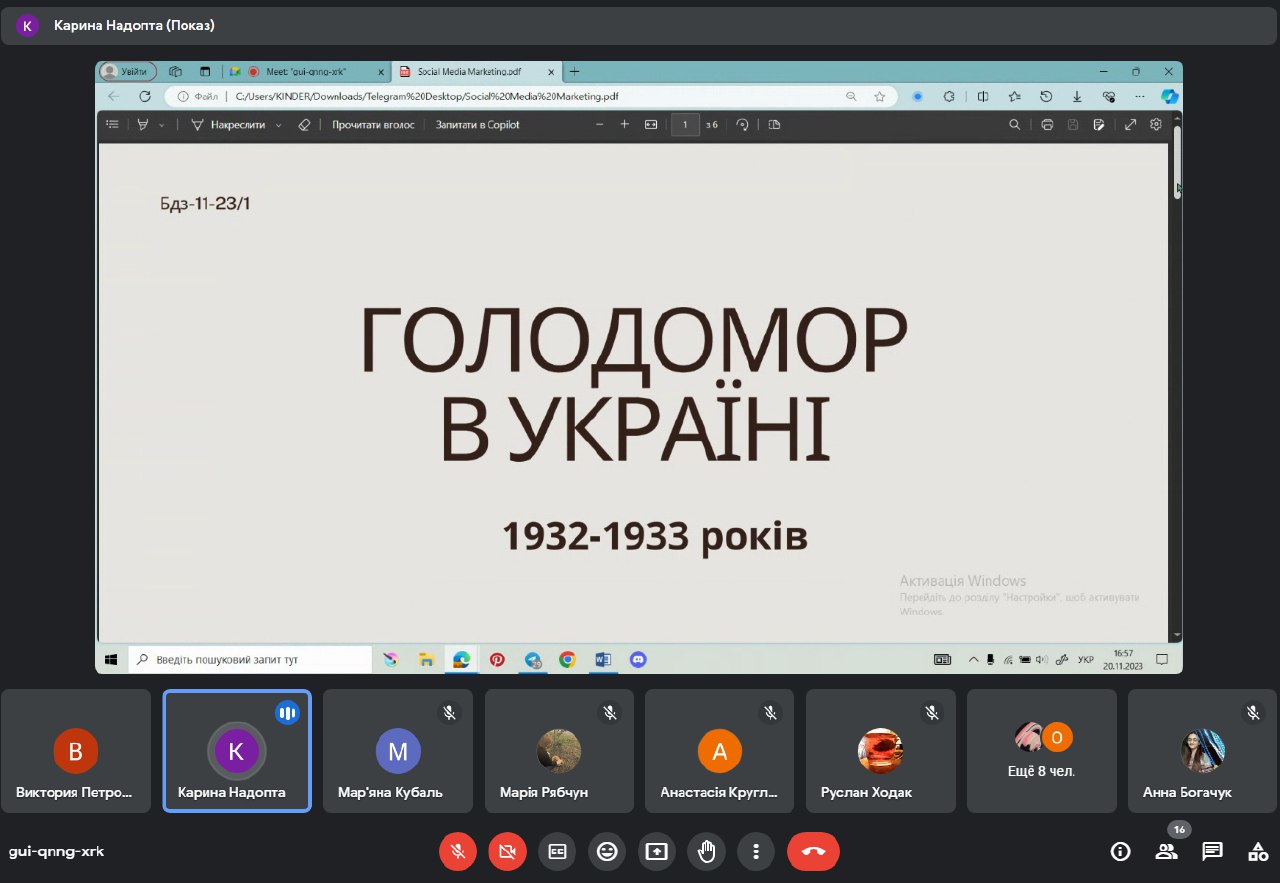Search in the PDF document
The width and height of the screenshot is (1280, 883).
pyautogui.click(x=1015, y=125)
